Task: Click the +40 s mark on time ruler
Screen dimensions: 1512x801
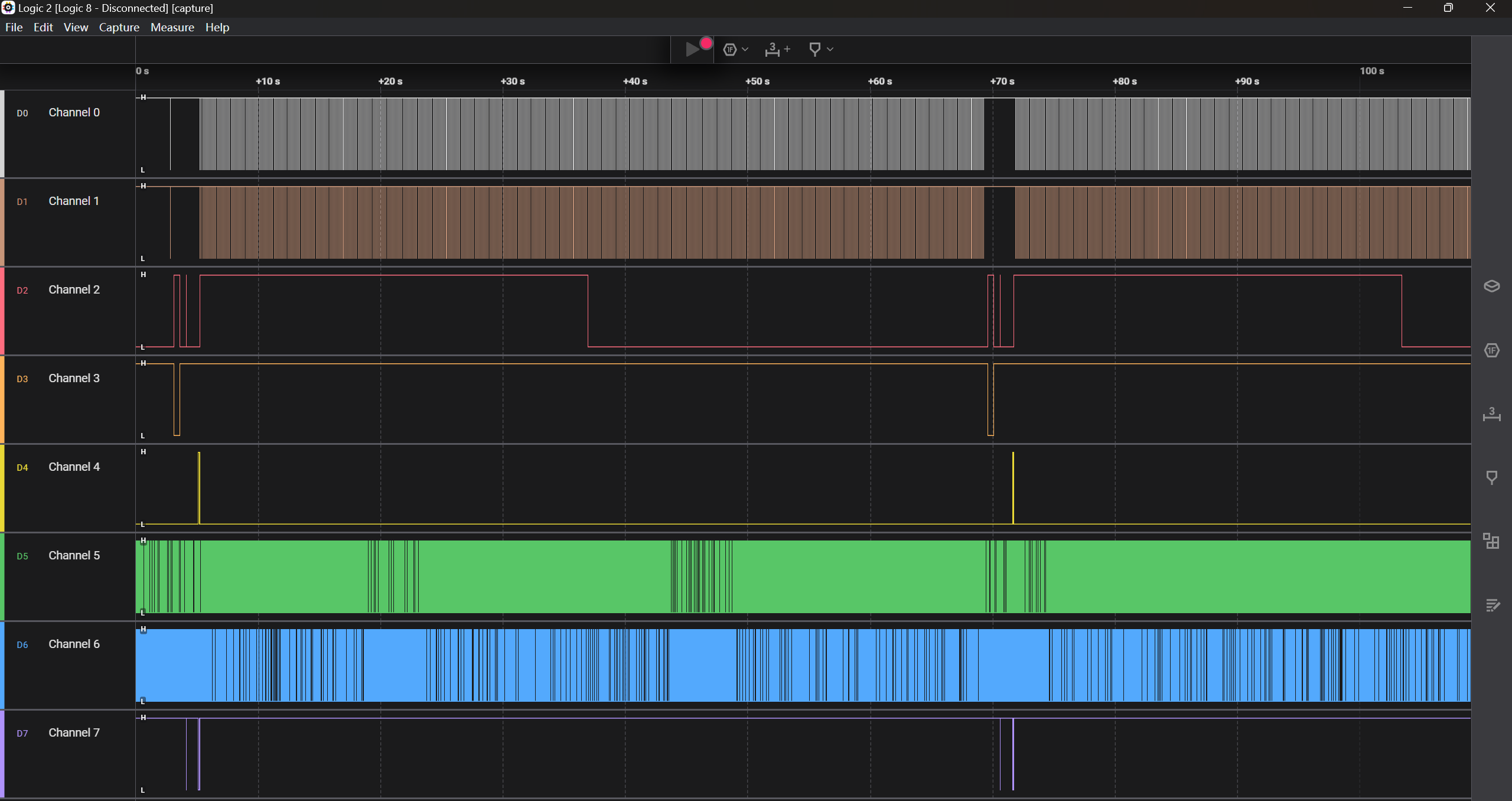Action: 635,82
